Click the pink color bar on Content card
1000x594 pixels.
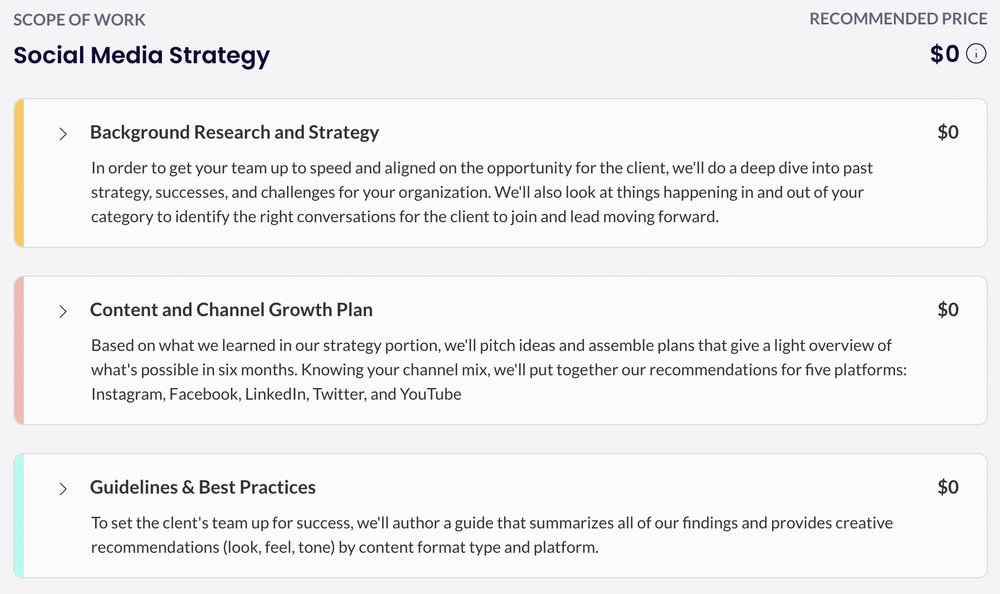[19, 350]
